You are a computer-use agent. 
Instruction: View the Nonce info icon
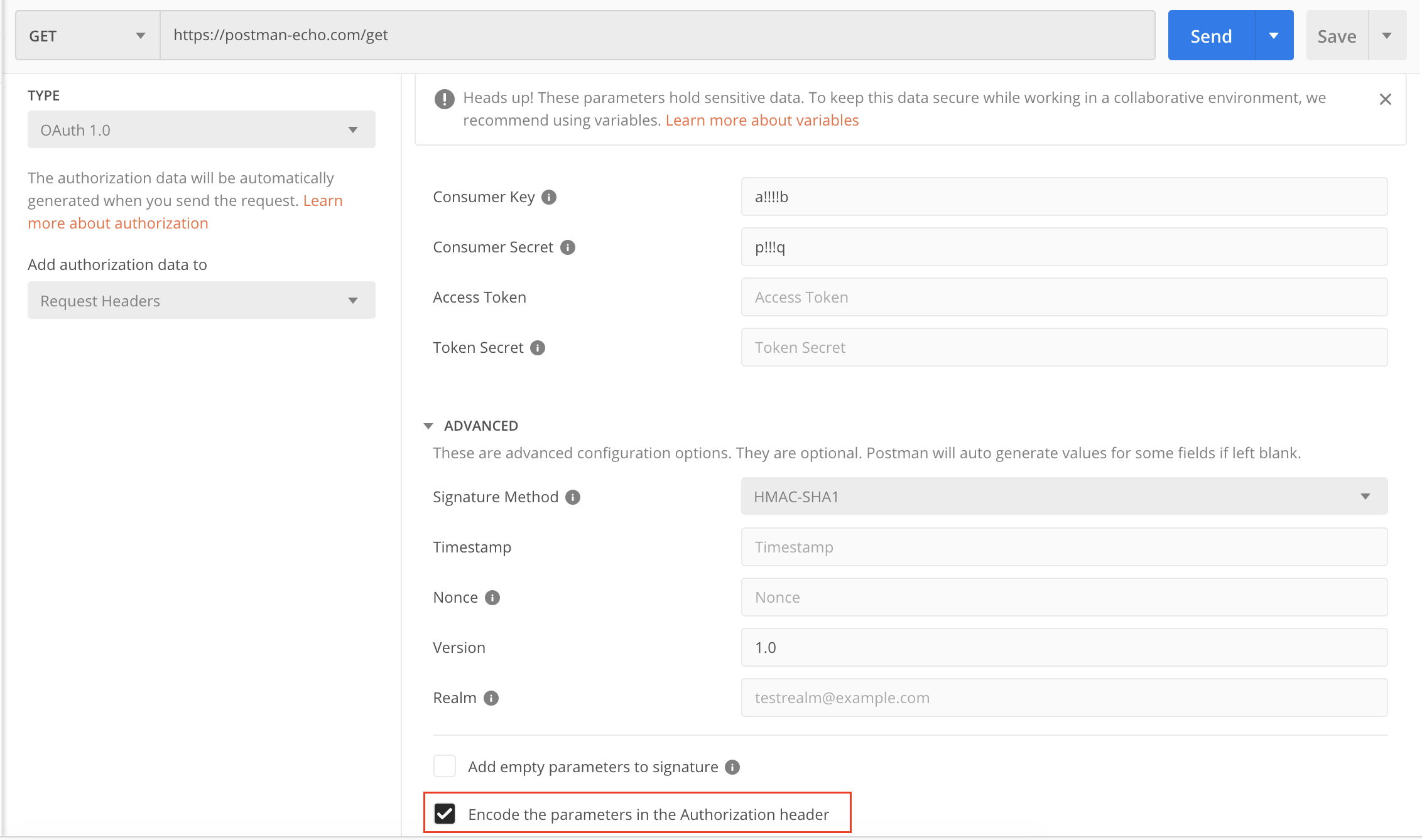point(492,597)
